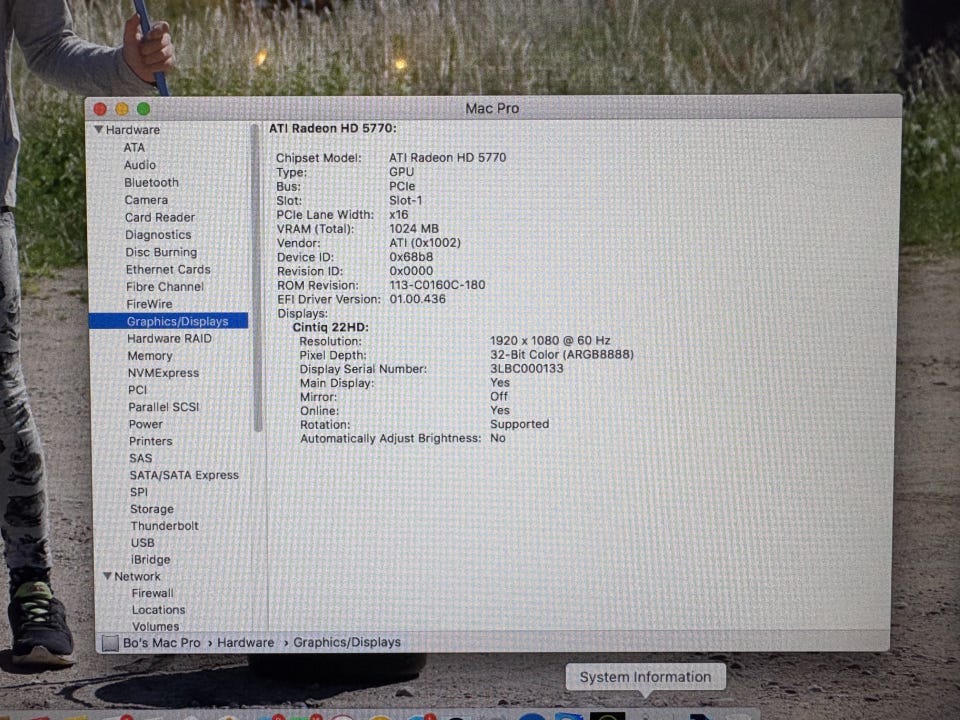Collapse the Network section triangle
This screenshot has height=720, width=960.
(108, 576)
